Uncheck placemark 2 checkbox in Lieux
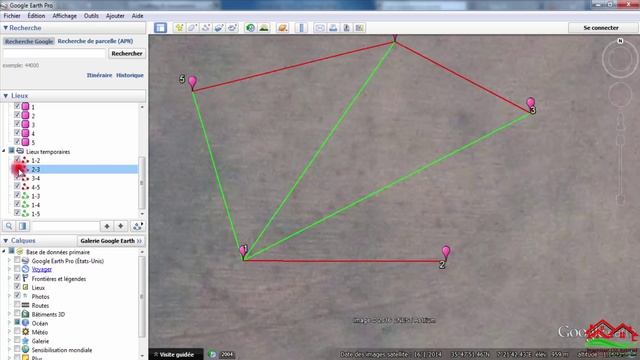This screenshot has width=640, height=360. pyautogui.click(x=17, y=115)
